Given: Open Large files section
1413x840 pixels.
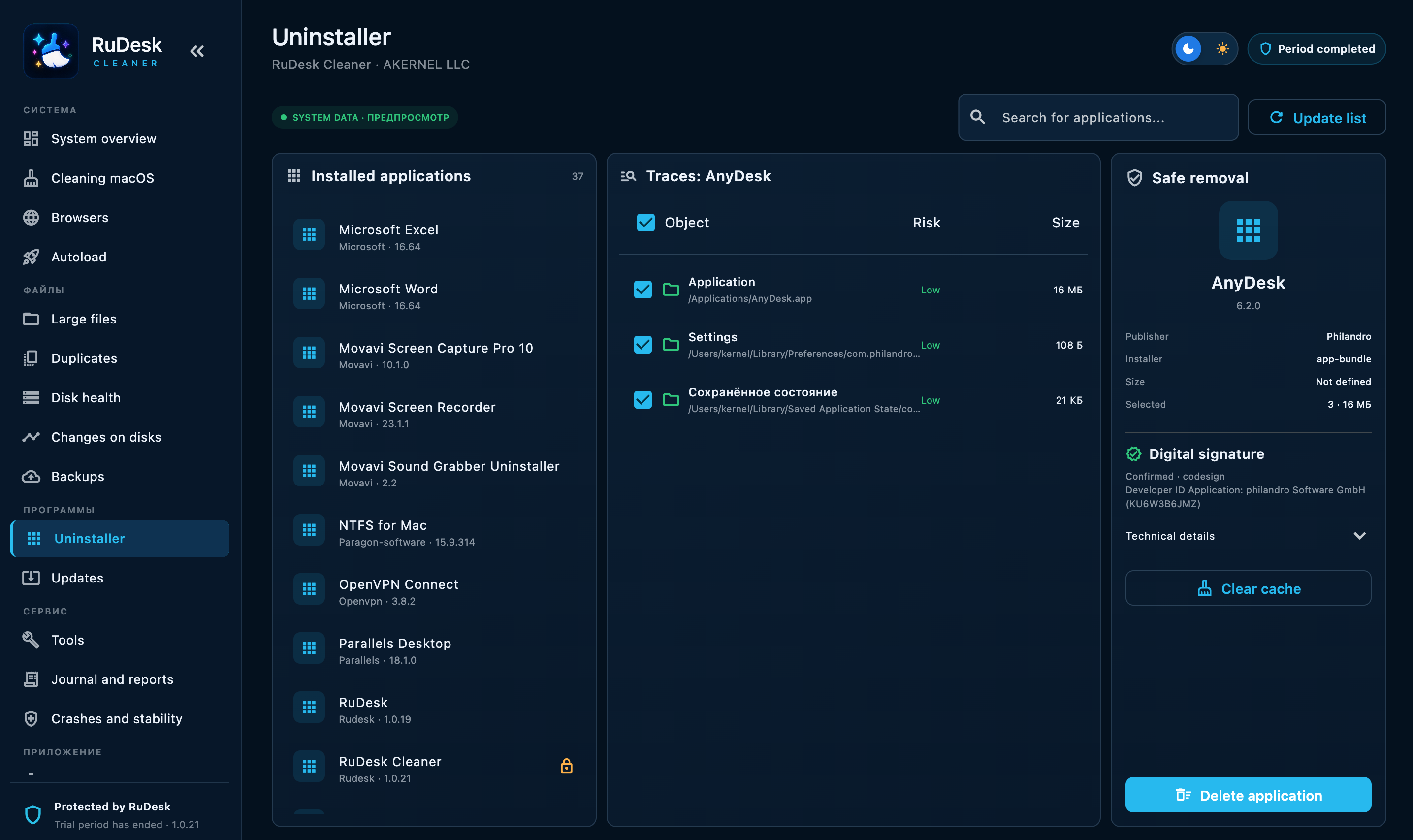Looking at the screenshot, I should (120, 319).
